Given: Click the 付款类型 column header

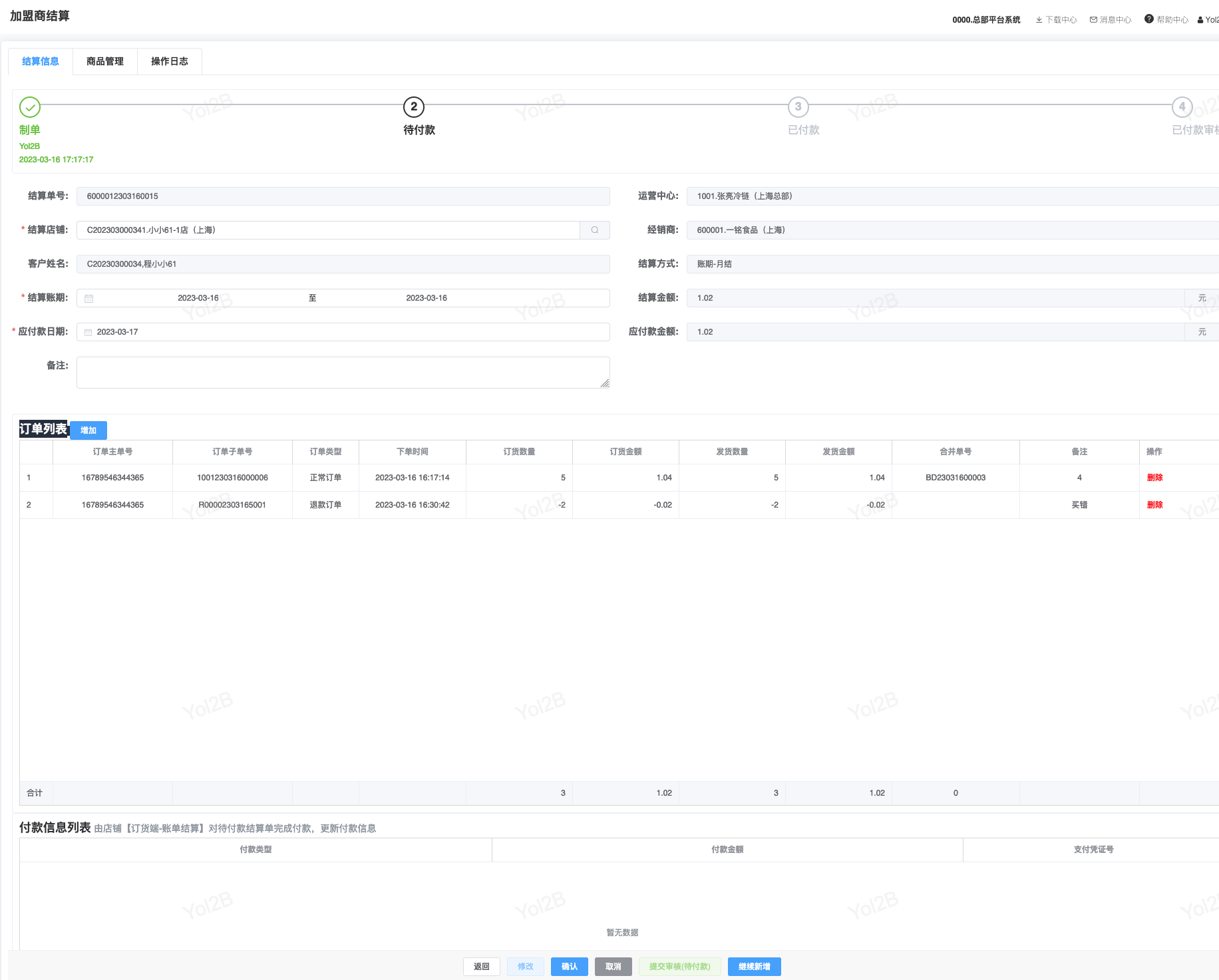Looking at the screenshot, I should (256, 850).
